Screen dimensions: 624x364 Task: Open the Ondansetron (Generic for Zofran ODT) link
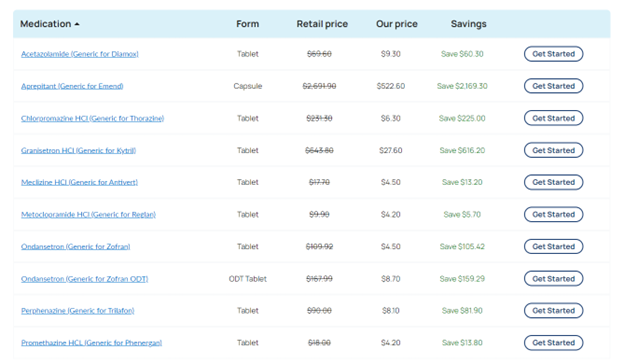click(x=84, y=279)
